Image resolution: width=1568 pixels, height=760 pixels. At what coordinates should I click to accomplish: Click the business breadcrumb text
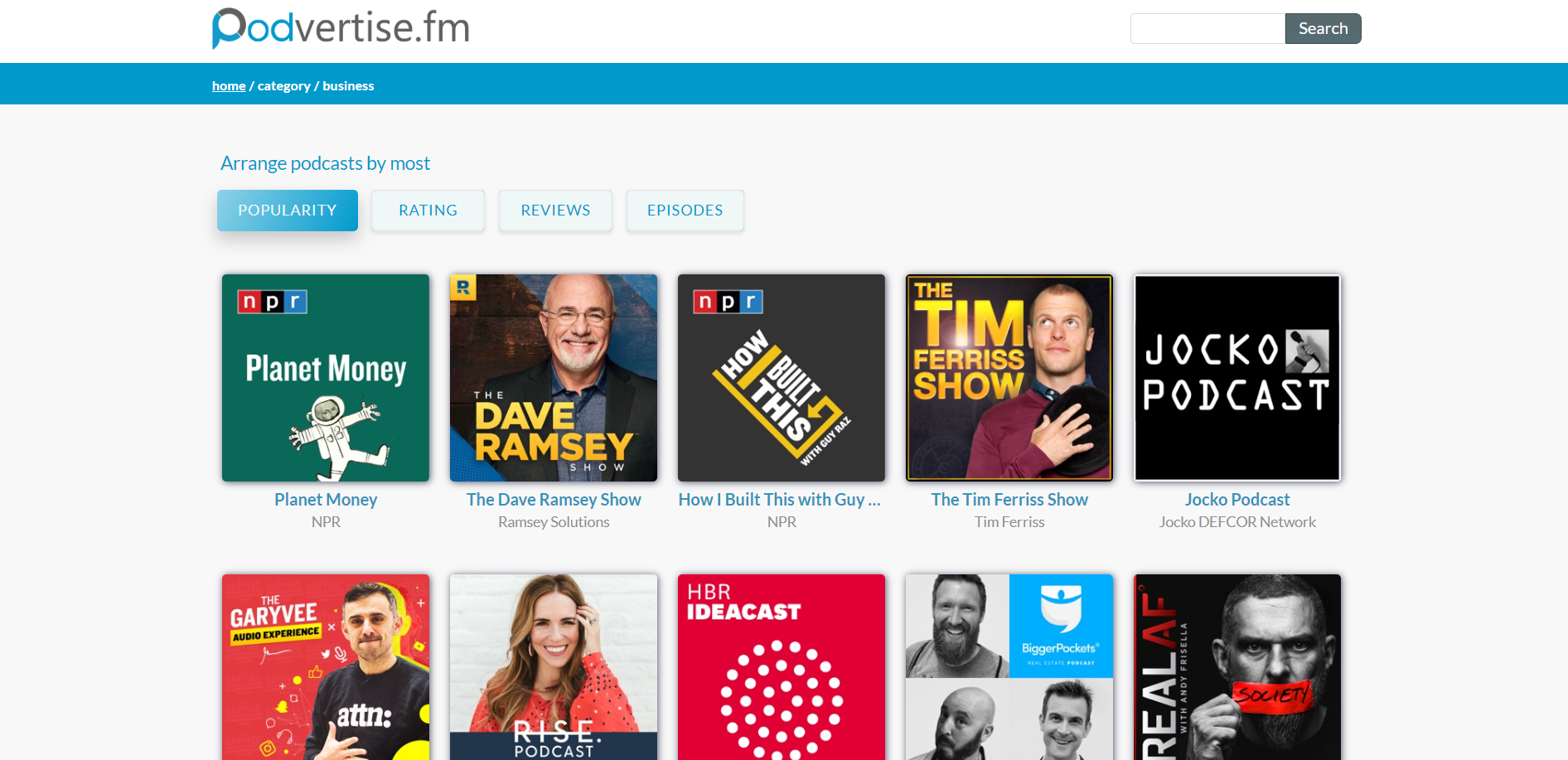click(348, 85)
